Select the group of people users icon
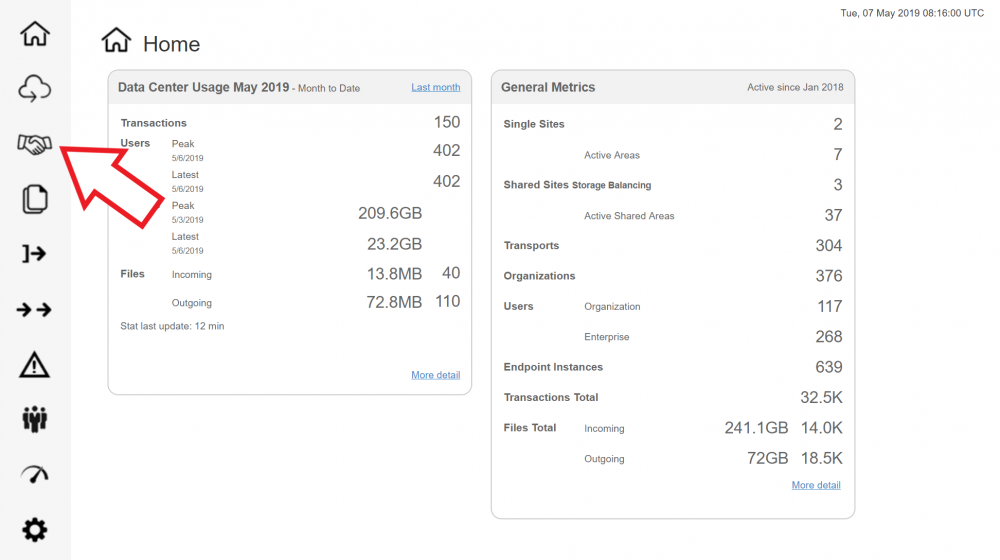Image resolution: width=1000 pixels, height=560 pixels. pos(35,419)
